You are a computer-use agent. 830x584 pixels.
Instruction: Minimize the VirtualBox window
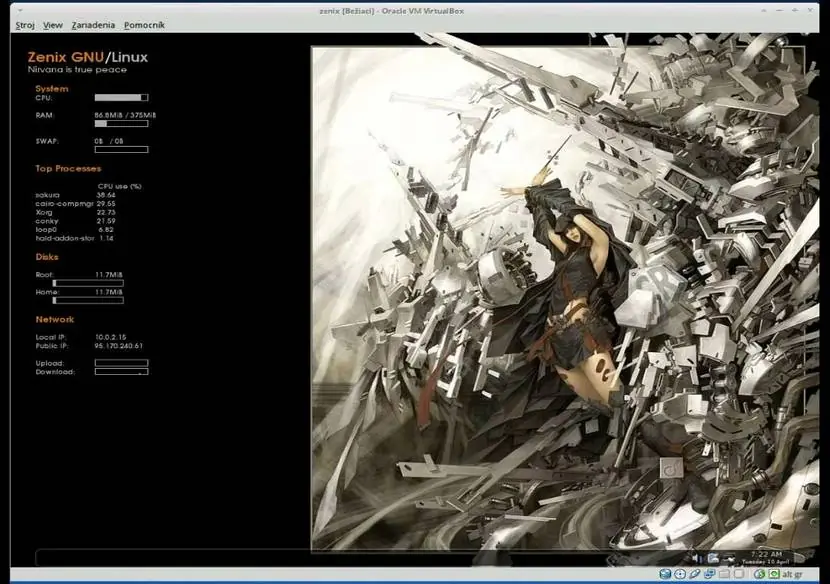click(x=780, y=10)
